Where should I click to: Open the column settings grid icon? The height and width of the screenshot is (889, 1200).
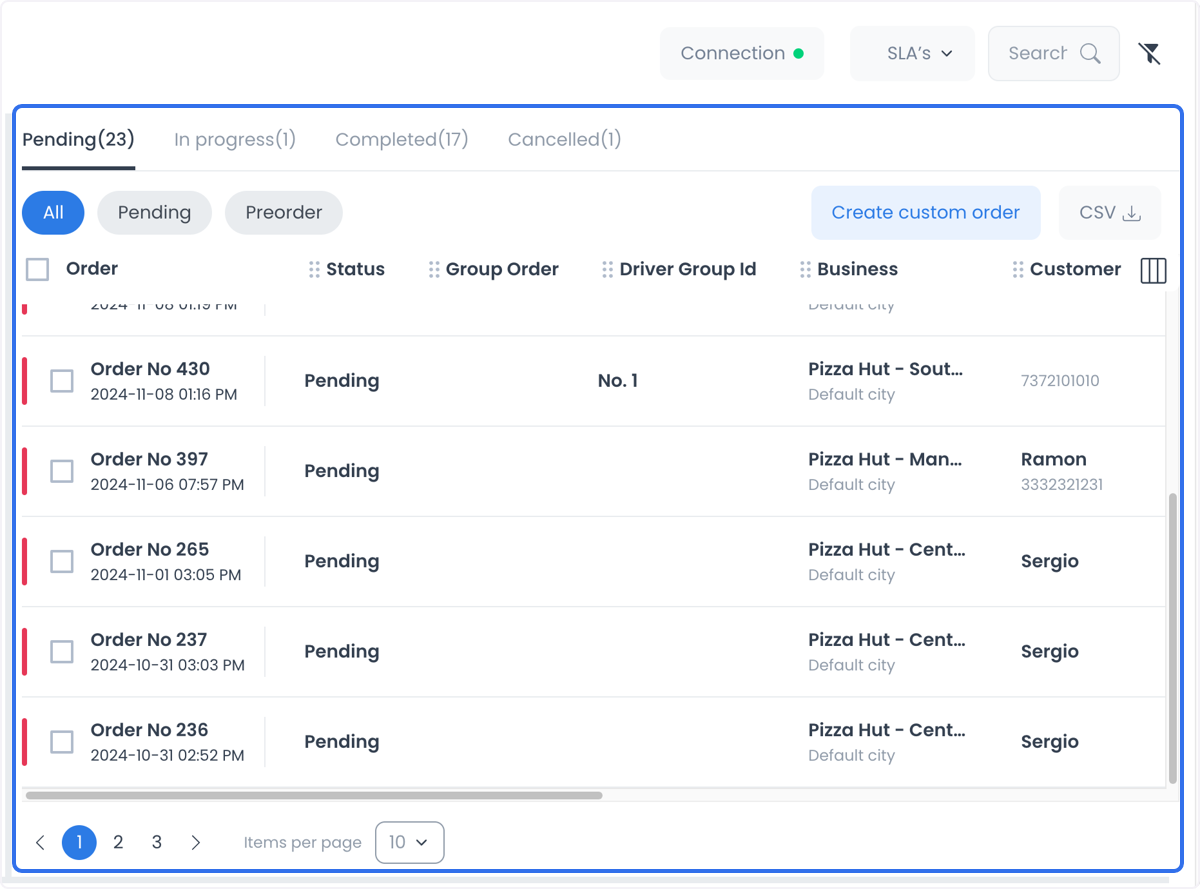tap(1153, 270)
